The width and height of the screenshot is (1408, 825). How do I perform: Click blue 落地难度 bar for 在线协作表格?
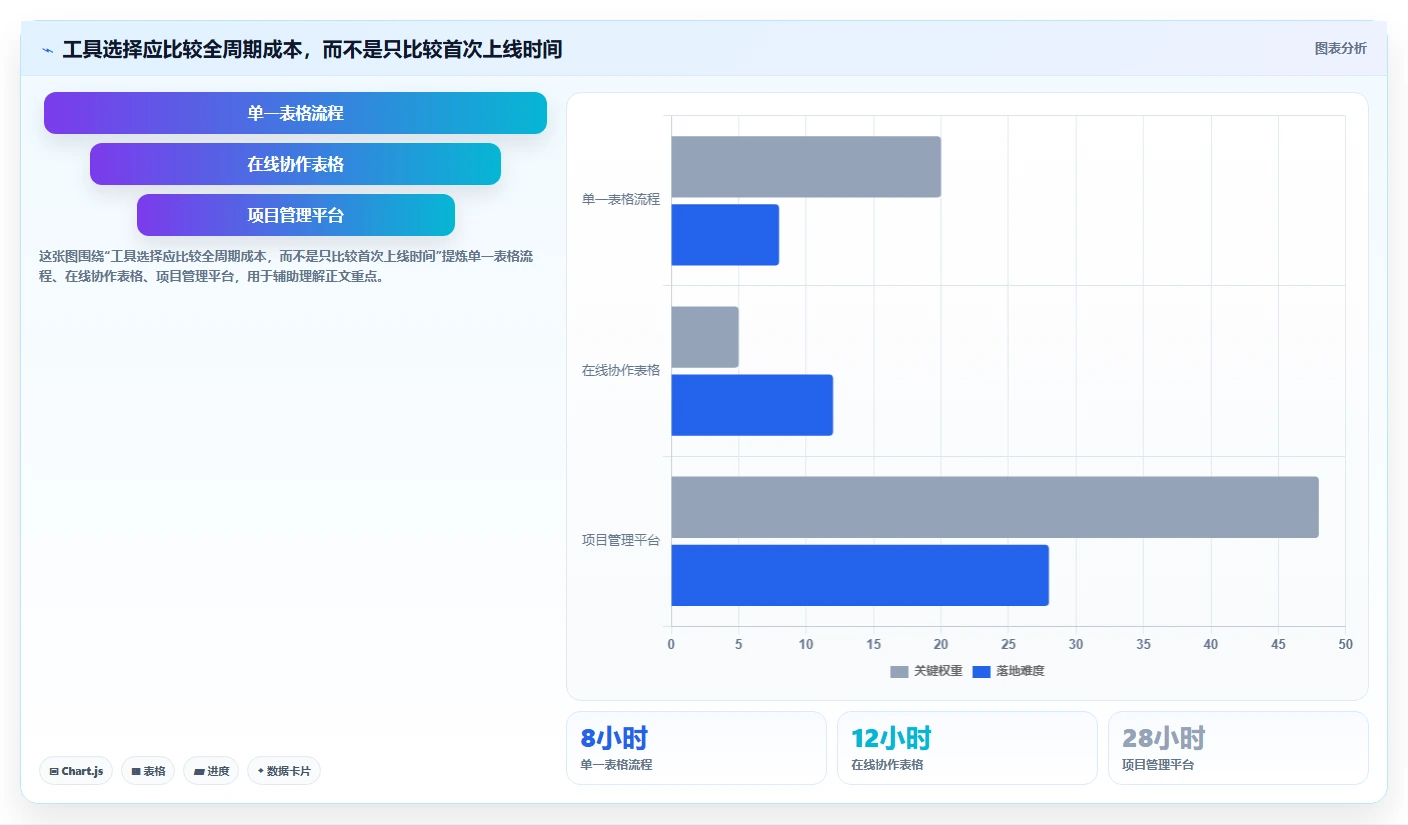point(752,405)
